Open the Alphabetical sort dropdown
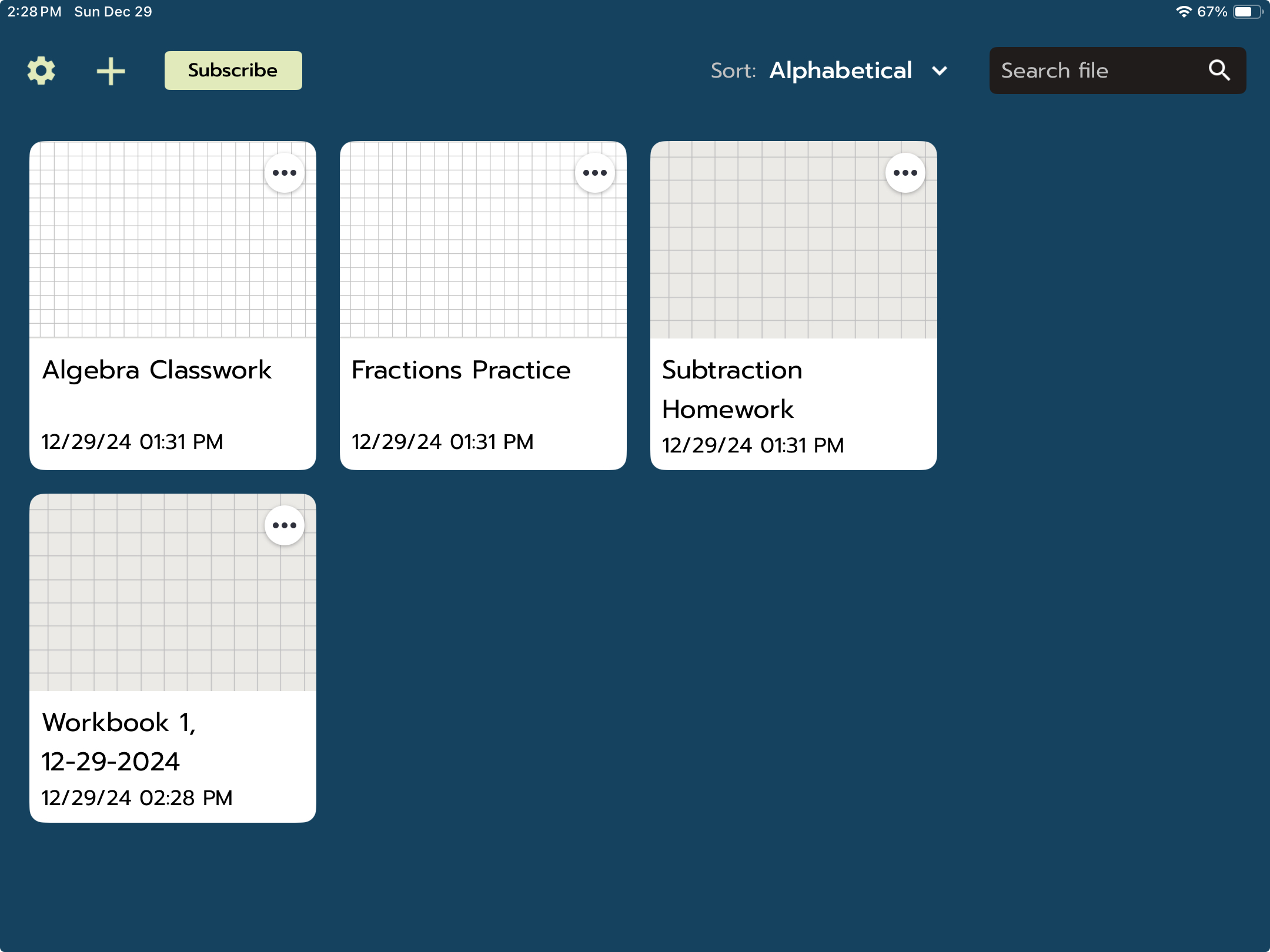 coord(841,71)
